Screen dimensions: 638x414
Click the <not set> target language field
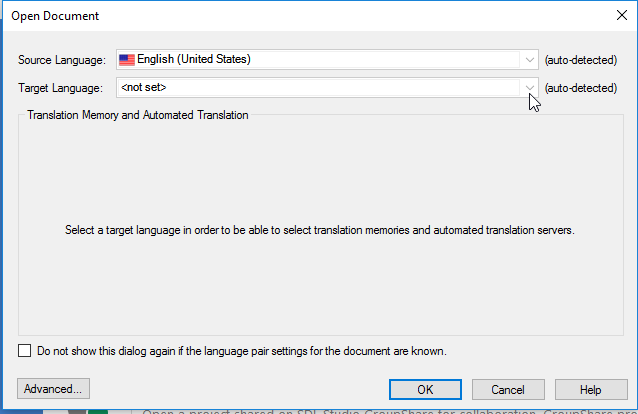(x=318, y=88)
